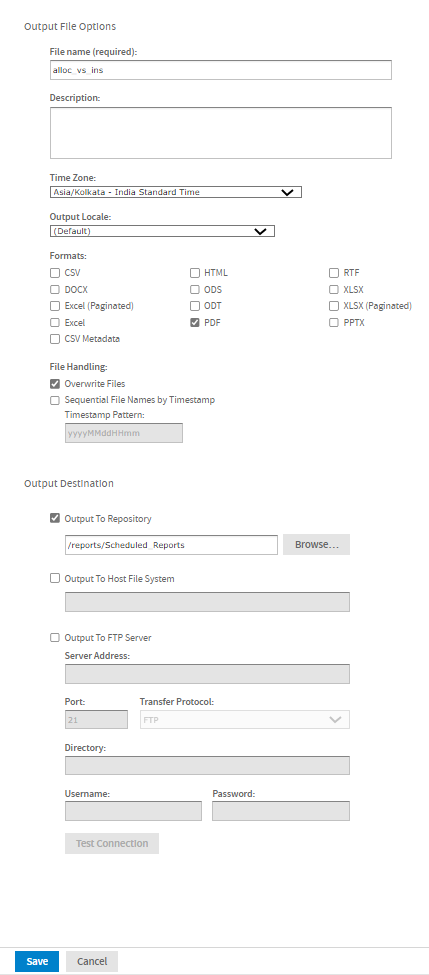Viewport: 429px width, 975px height.
Task: Click the Save button
Action: (x=37, y=961)
